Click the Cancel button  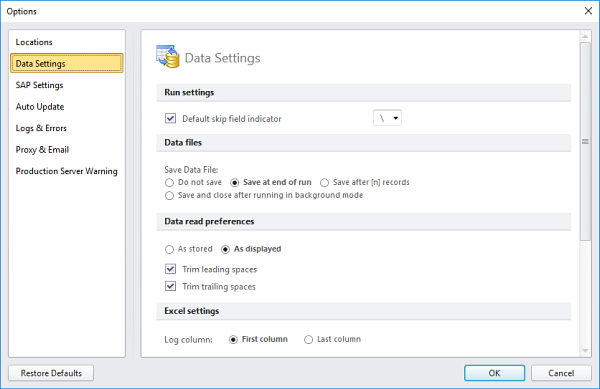(561, 373)
